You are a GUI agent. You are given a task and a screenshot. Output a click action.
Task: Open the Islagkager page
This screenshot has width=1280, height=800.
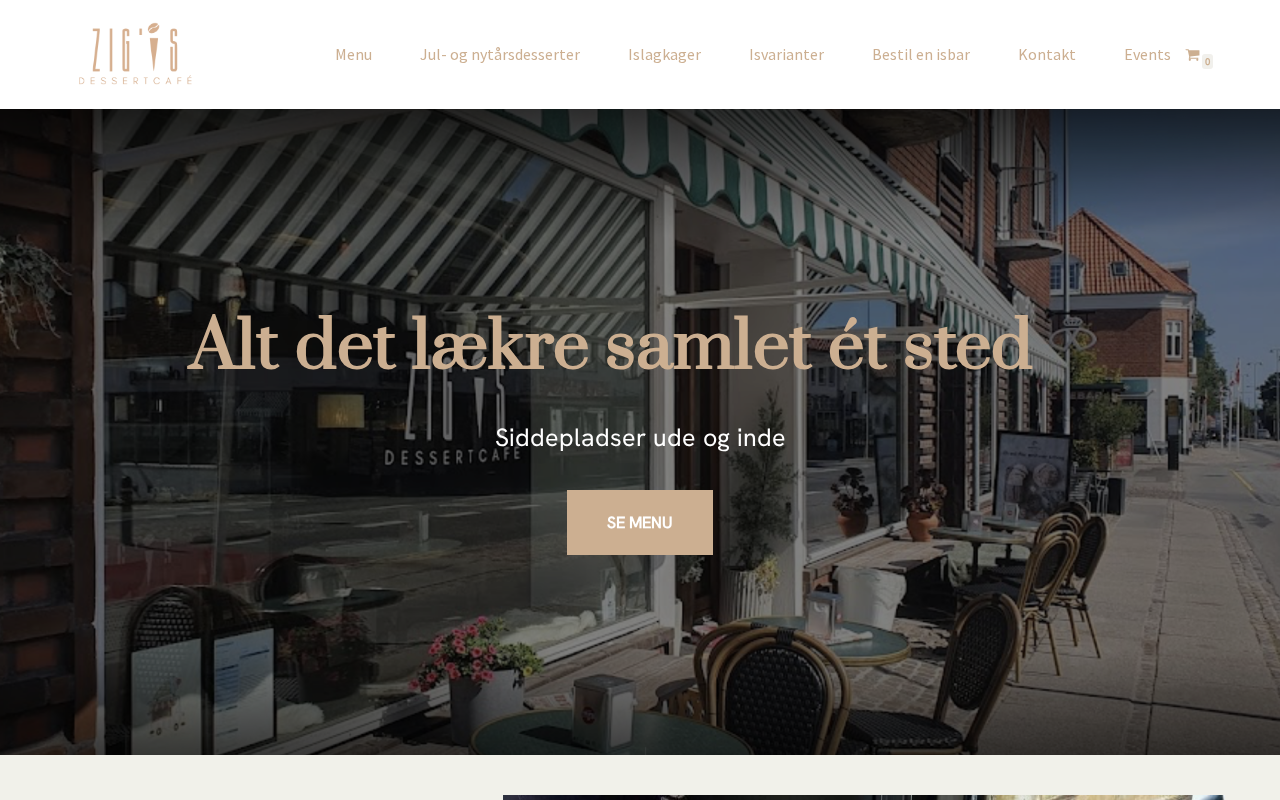tap(664, 55)
